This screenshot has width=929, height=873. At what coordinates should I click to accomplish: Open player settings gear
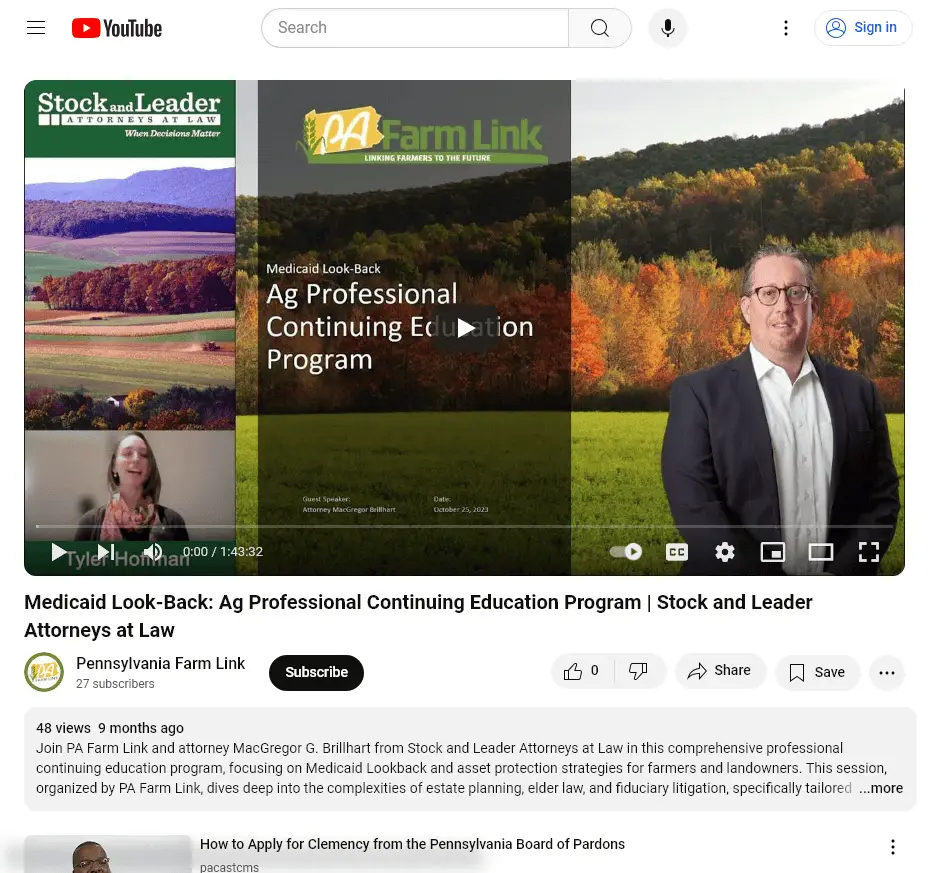725,552
